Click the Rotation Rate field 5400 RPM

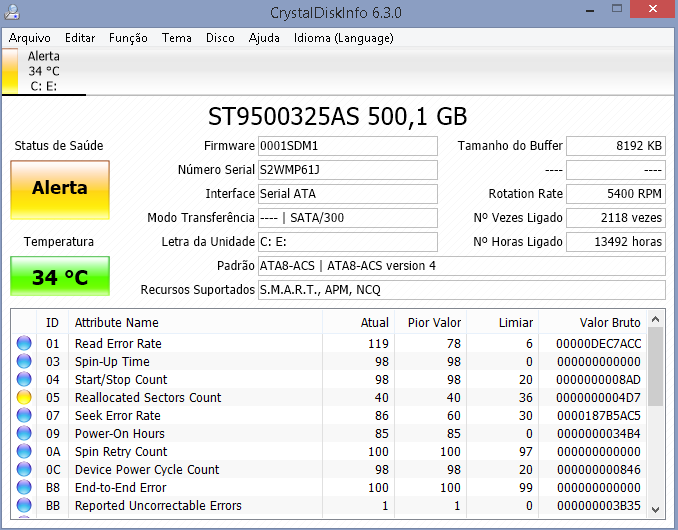click(x=616, y=194)
